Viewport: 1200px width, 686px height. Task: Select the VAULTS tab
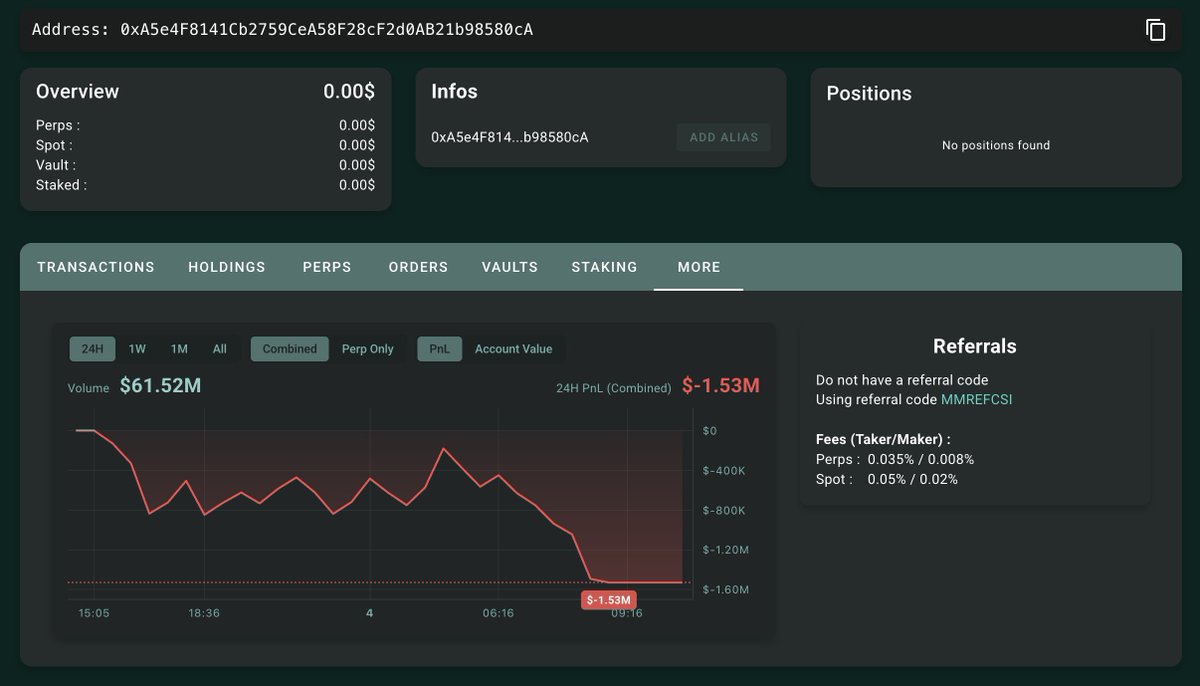pyautogui.click(x=510, y=267)
